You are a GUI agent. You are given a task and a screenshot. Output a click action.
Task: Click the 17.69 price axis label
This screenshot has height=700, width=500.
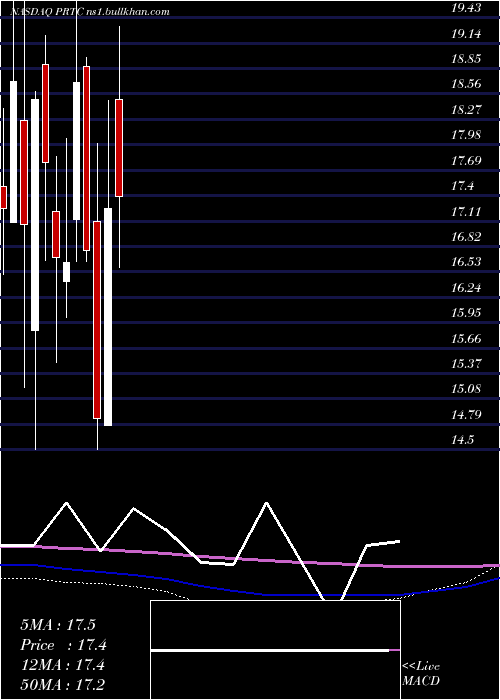pos(466,160)
